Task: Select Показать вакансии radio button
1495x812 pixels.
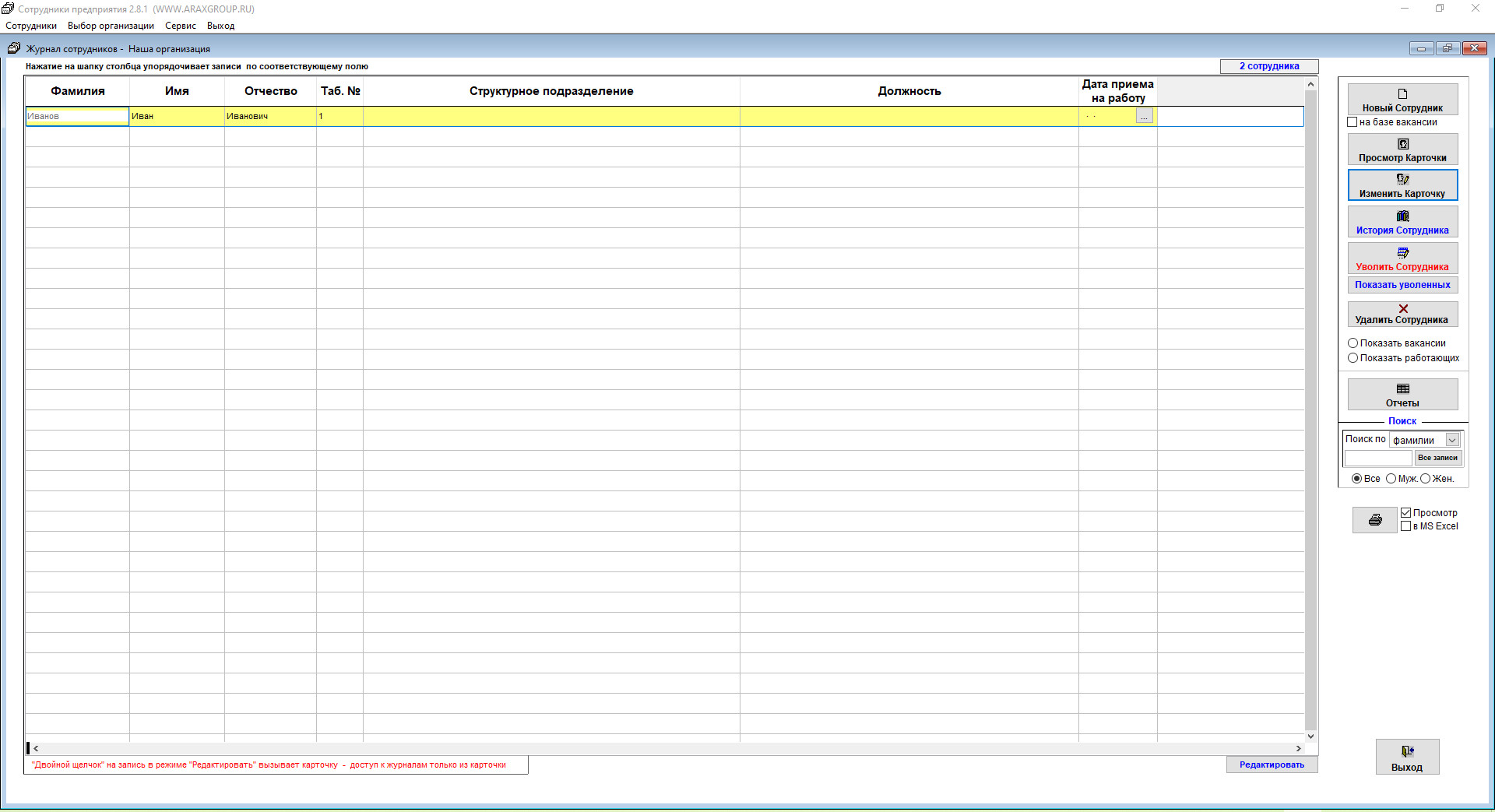Action: click(x=1353, y=343)
